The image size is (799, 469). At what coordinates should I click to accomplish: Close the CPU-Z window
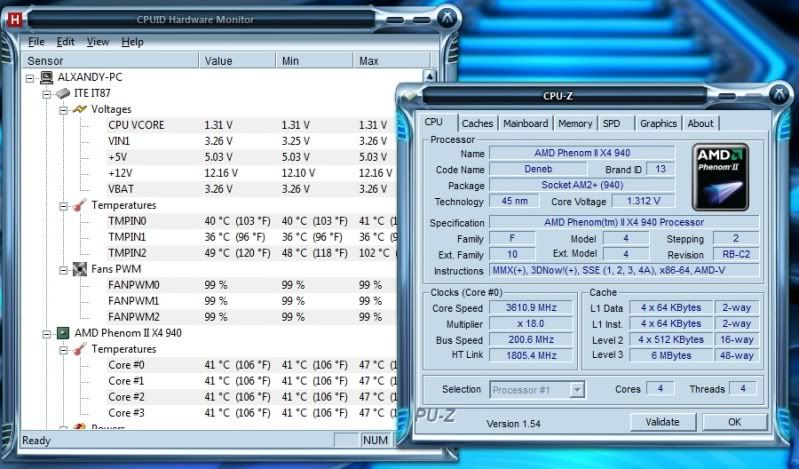[780, 94]
